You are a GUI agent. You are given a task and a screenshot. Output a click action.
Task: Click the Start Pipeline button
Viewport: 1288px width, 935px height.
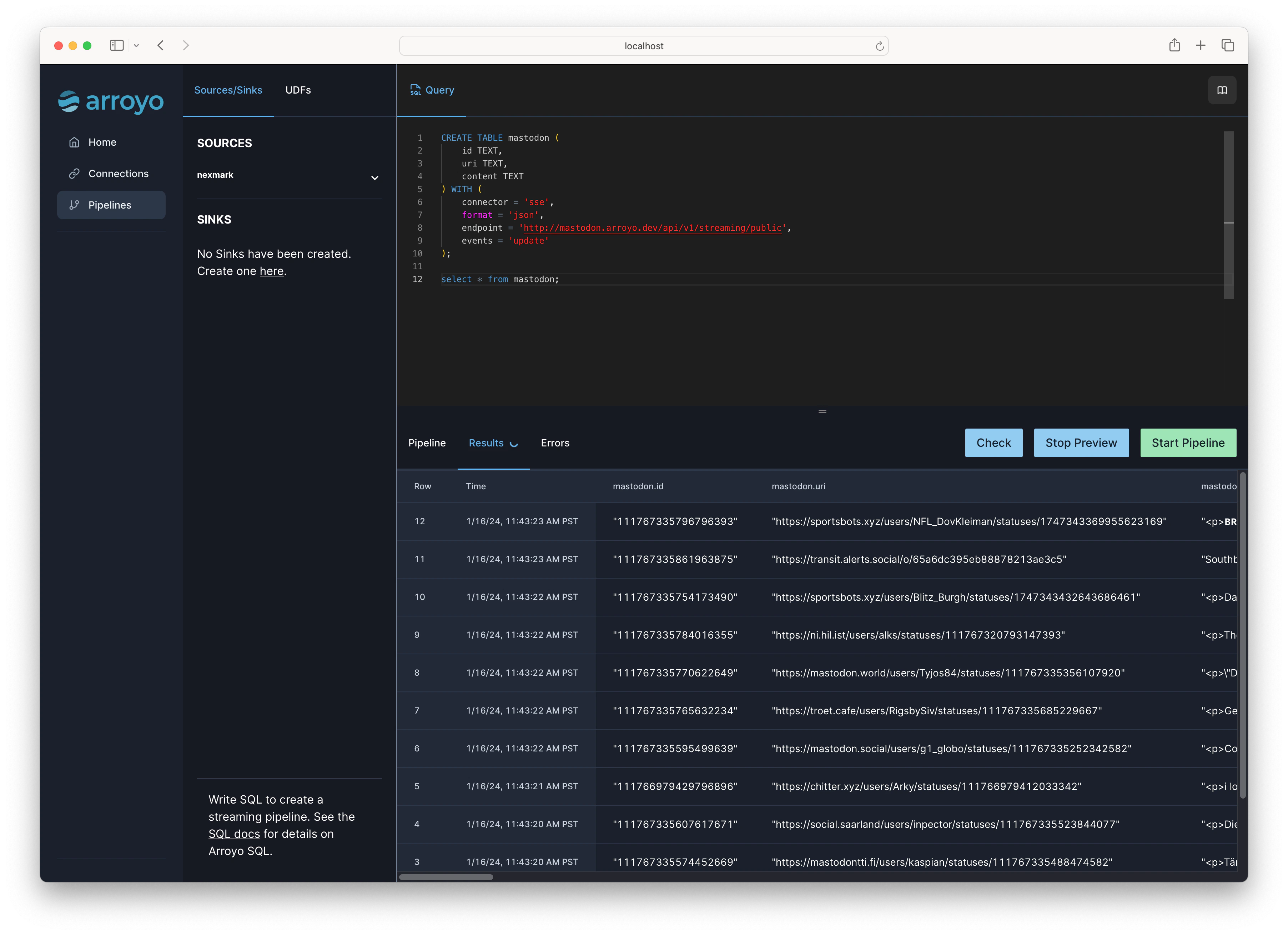pos(1187,443)
